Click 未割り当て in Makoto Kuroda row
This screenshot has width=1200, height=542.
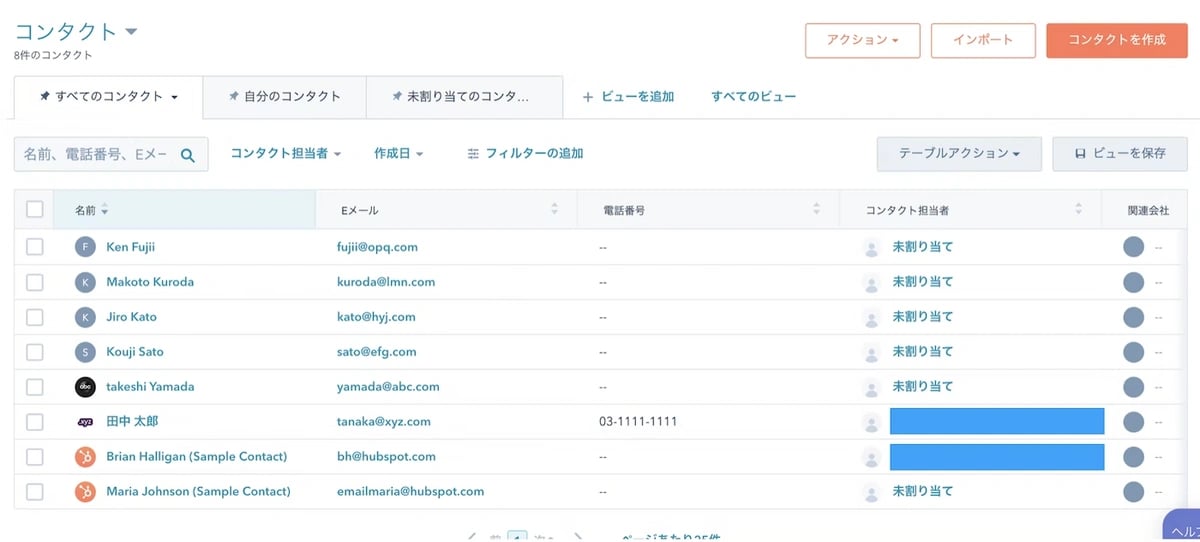click(923, 282)
